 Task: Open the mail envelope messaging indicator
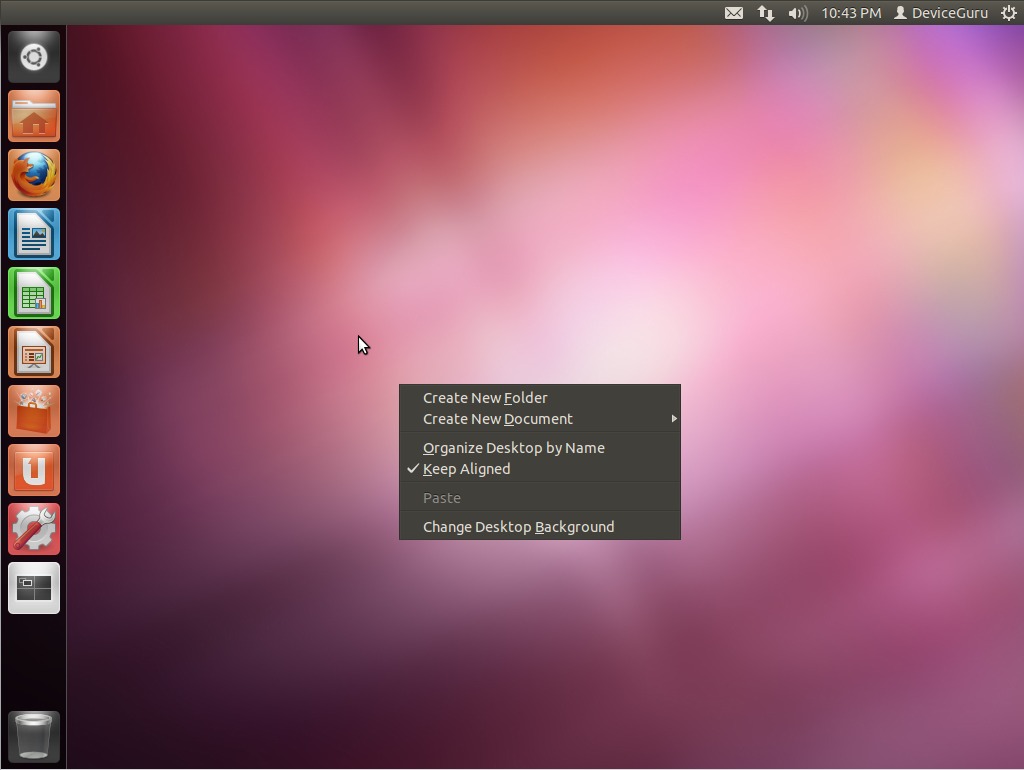click(x=733, y=13)
